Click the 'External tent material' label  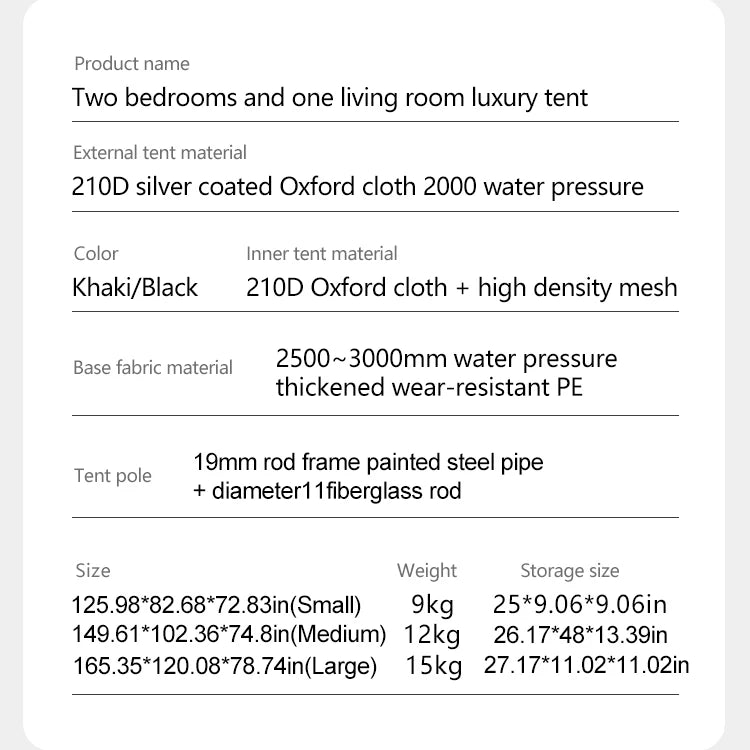(160, 153)
